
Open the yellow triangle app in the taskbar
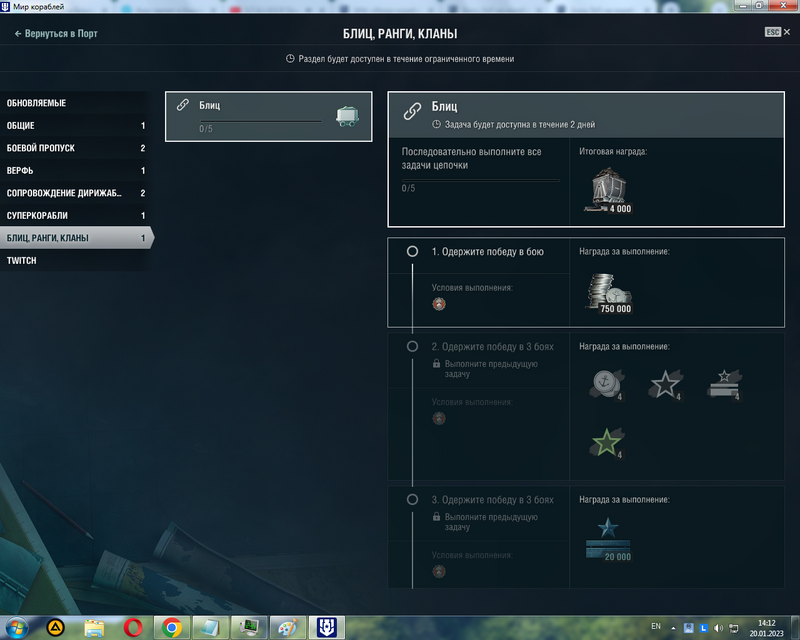point(56,628)
